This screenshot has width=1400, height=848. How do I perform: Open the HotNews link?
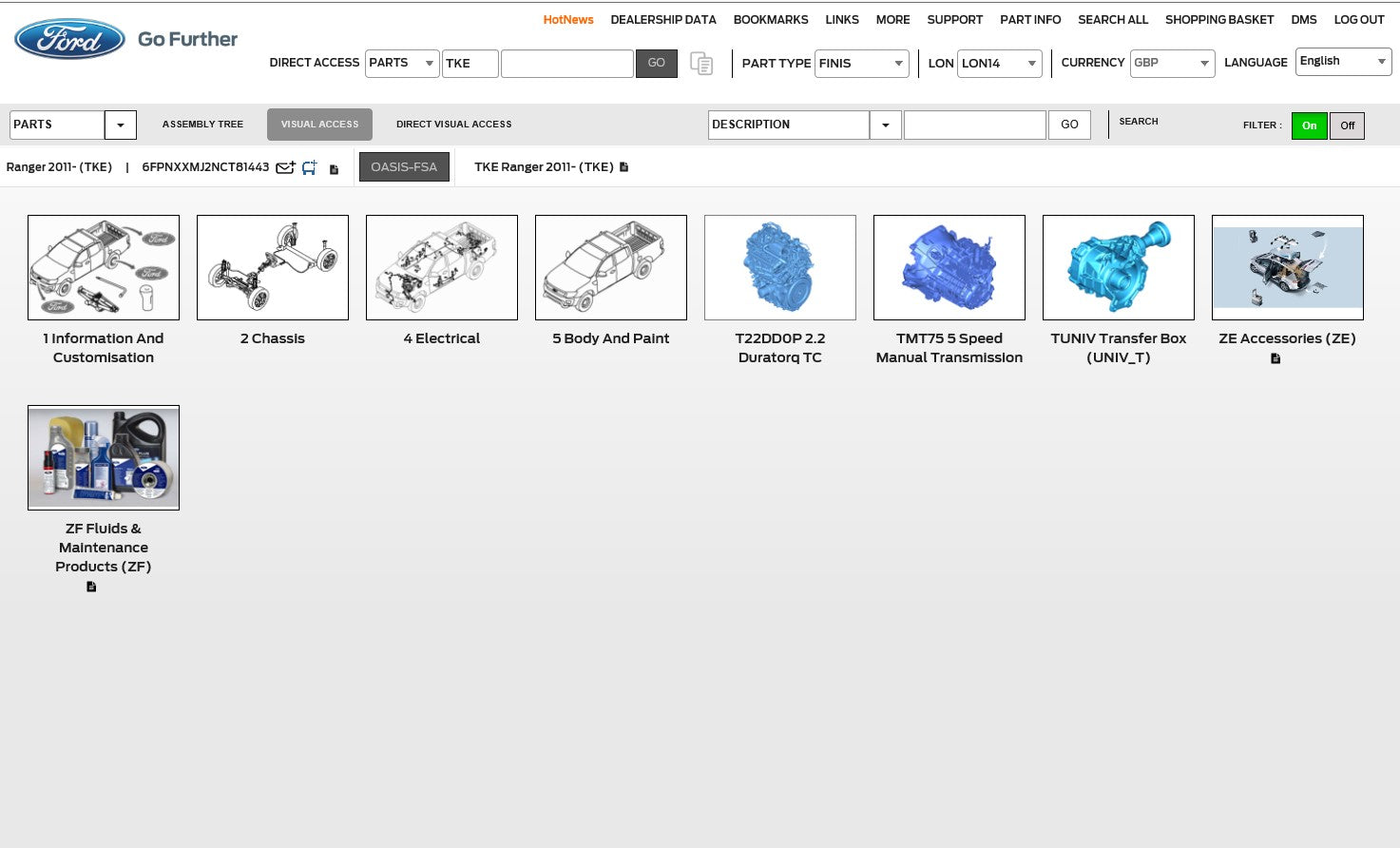567,20
